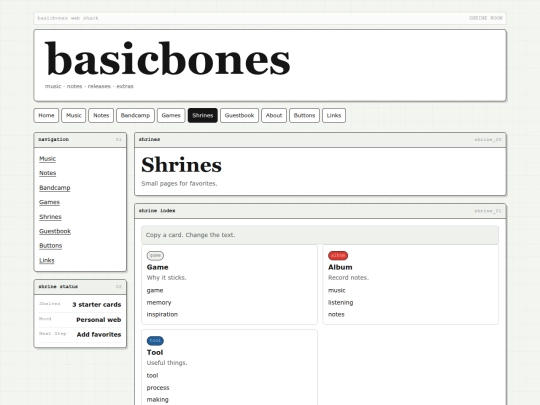Click 'Record notes.' text in Album card
540x405 pixels.
coord(348,278)
